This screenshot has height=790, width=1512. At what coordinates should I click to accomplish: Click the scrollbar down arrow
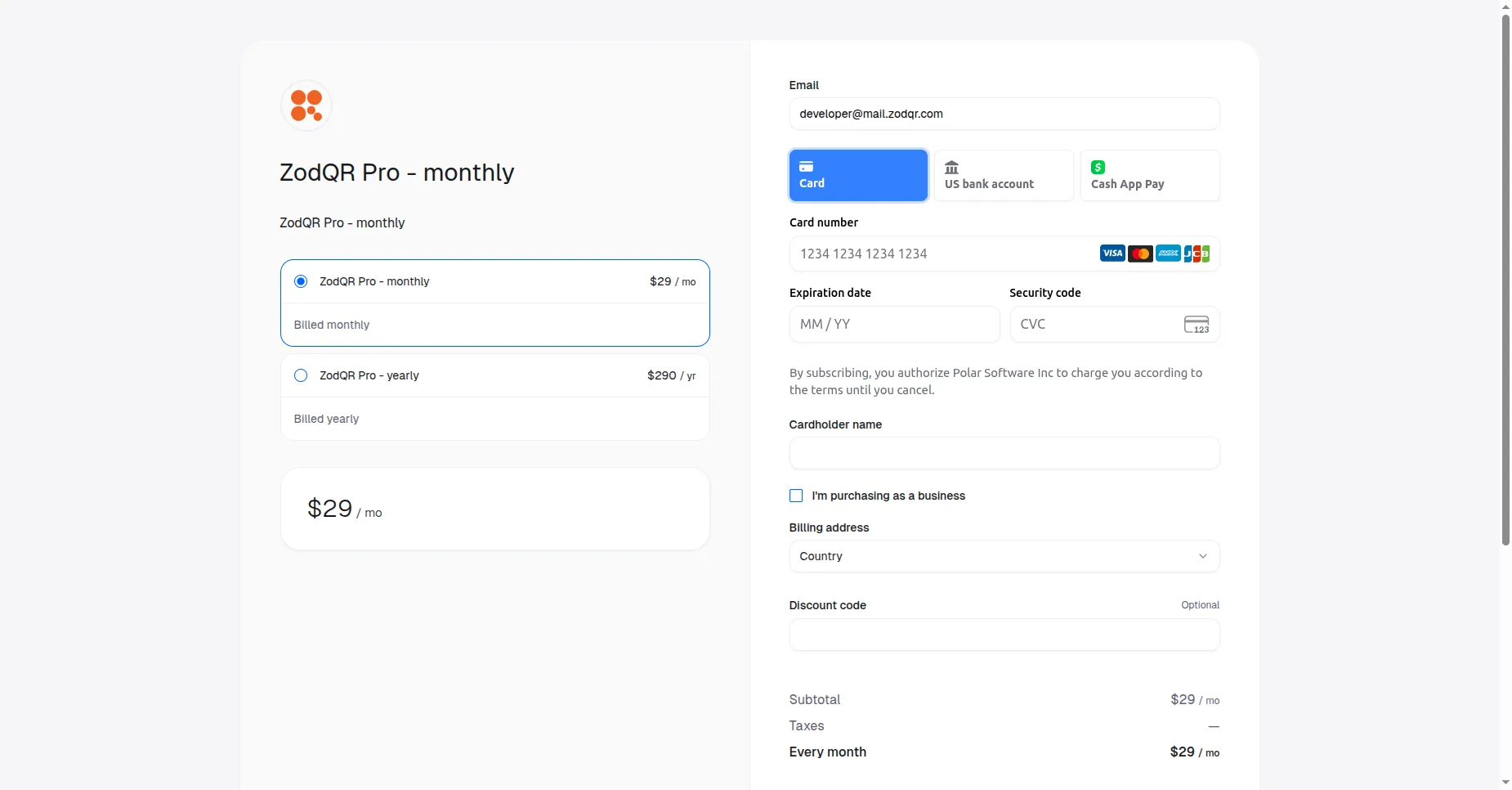point(1505,783)
